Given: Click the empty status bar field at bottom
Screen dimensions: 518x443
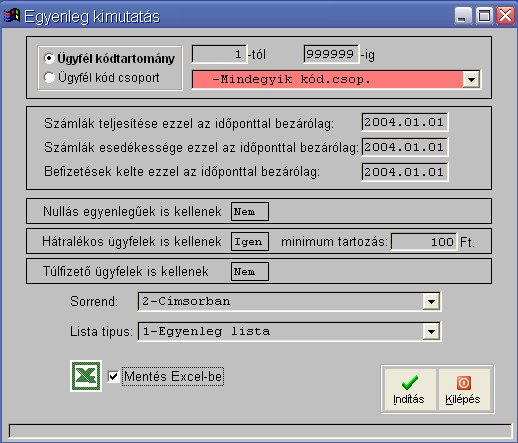Looking at the screenshot, I should pos(260,431).
